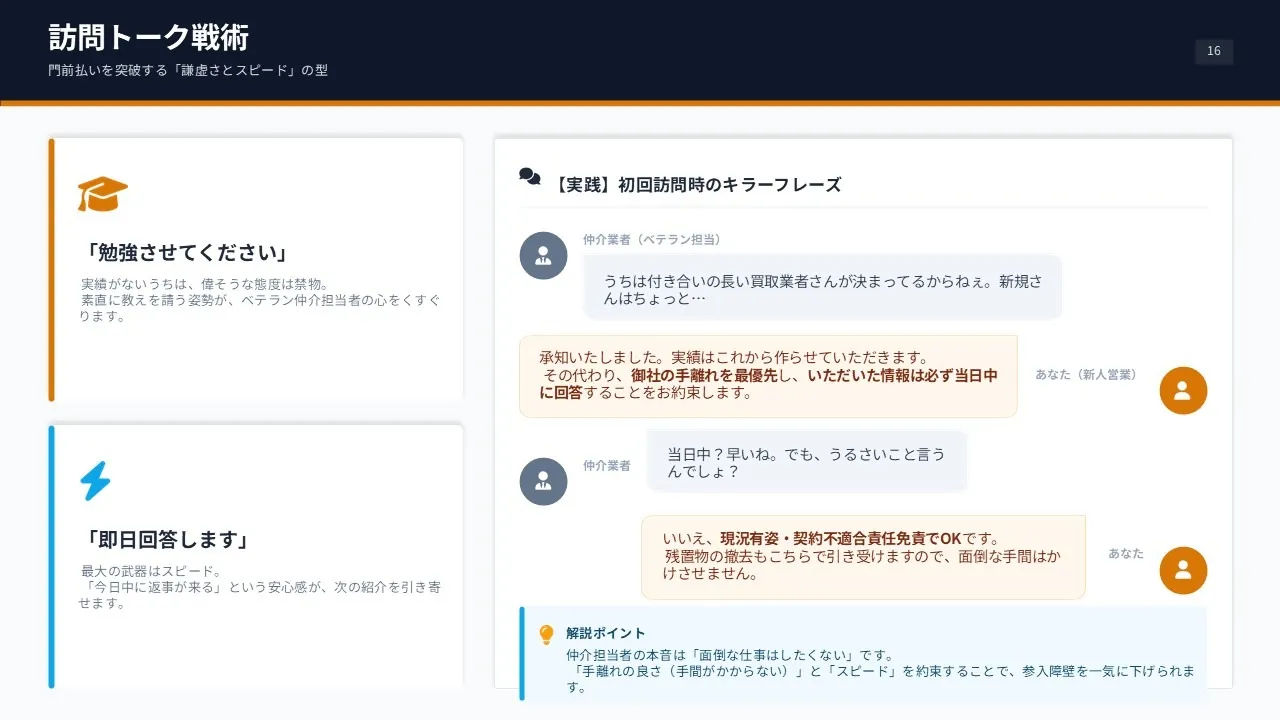Click the bottom orange あなた avatar

click(x=1183, y=571)
